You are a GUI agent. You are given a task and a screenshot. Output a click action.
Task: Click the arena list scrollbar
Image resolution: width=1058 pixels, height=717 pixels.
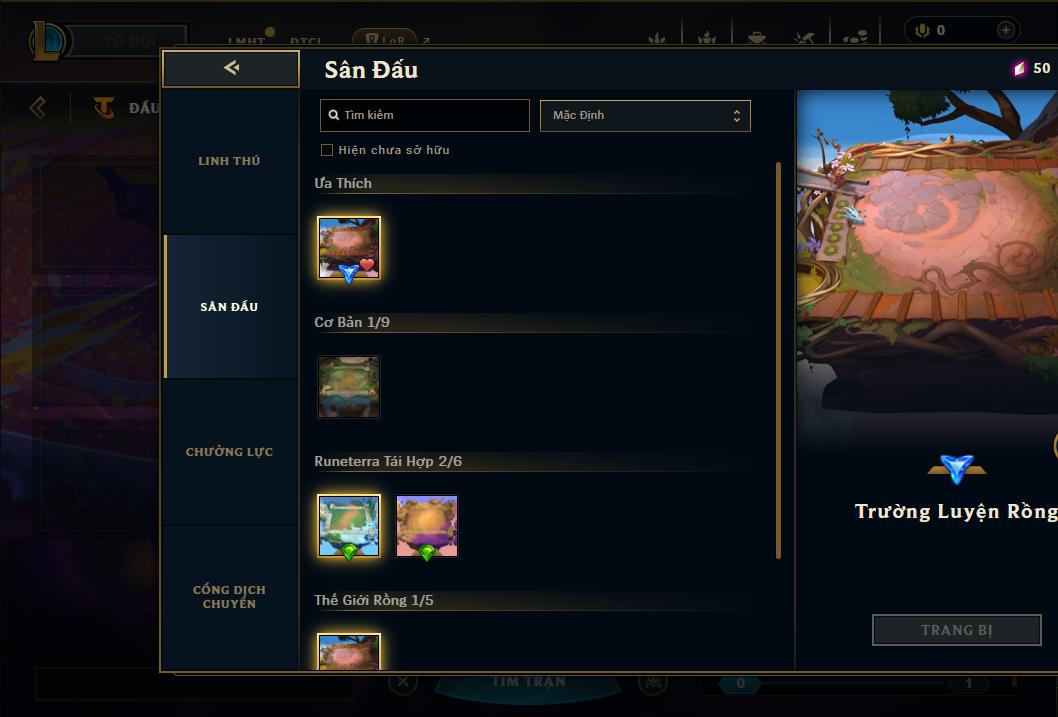(x=778, y=360)
